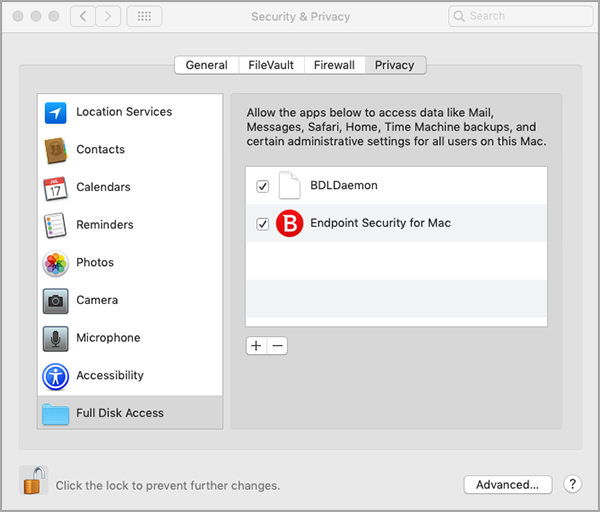The width and height of the screenshot is (600, 512).
Task: Switch to the FileVault tab
Action: click(271, 65)
